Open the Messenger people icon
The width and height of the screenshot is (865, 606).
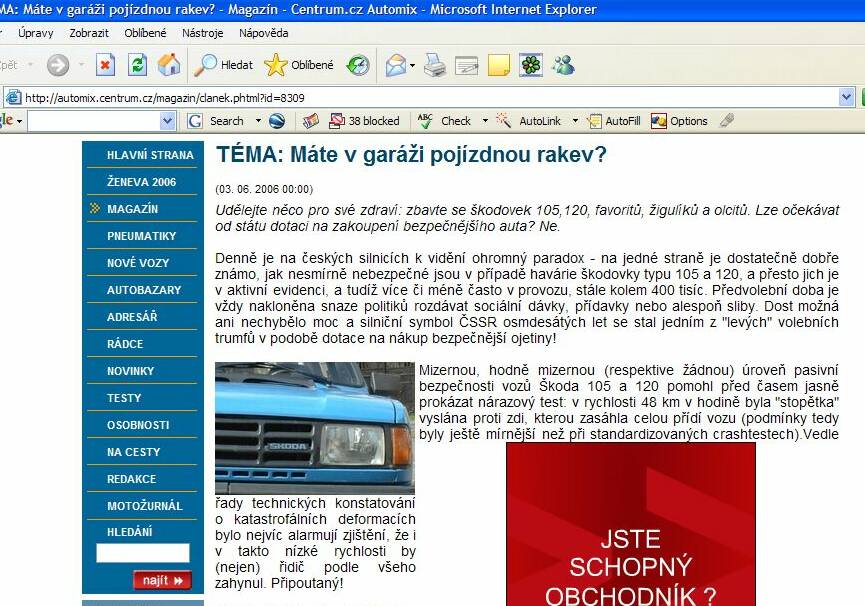[x=563, y=65]
